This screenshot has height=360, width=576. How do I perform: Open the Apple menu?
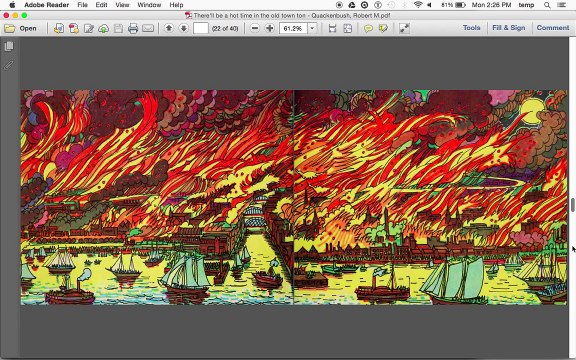tap(12, 5)
